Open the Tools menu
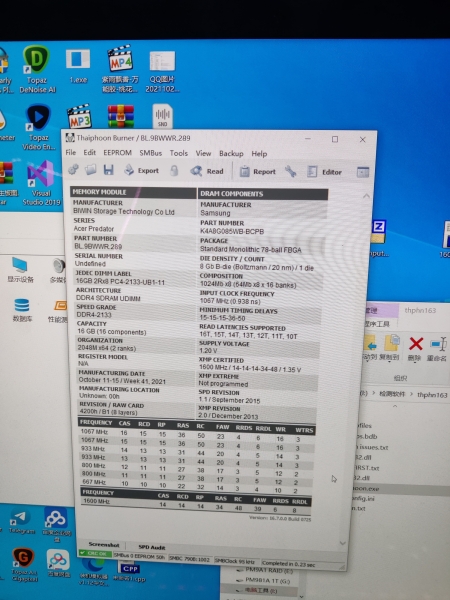 point(179,153)
